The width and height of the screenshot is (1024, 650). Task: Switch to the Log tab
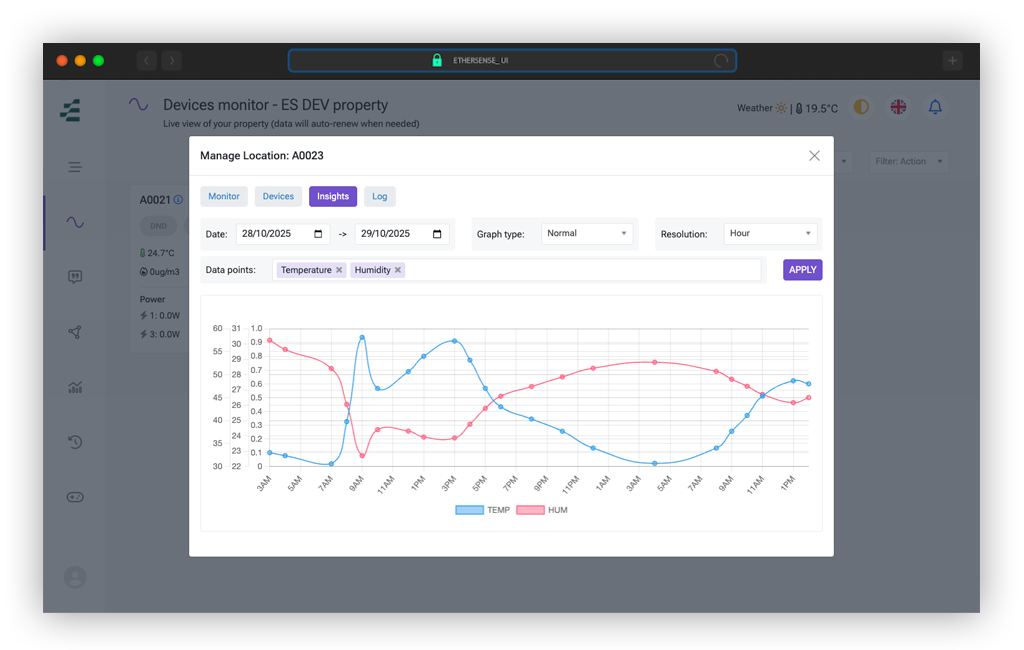(x=379, y=196)
